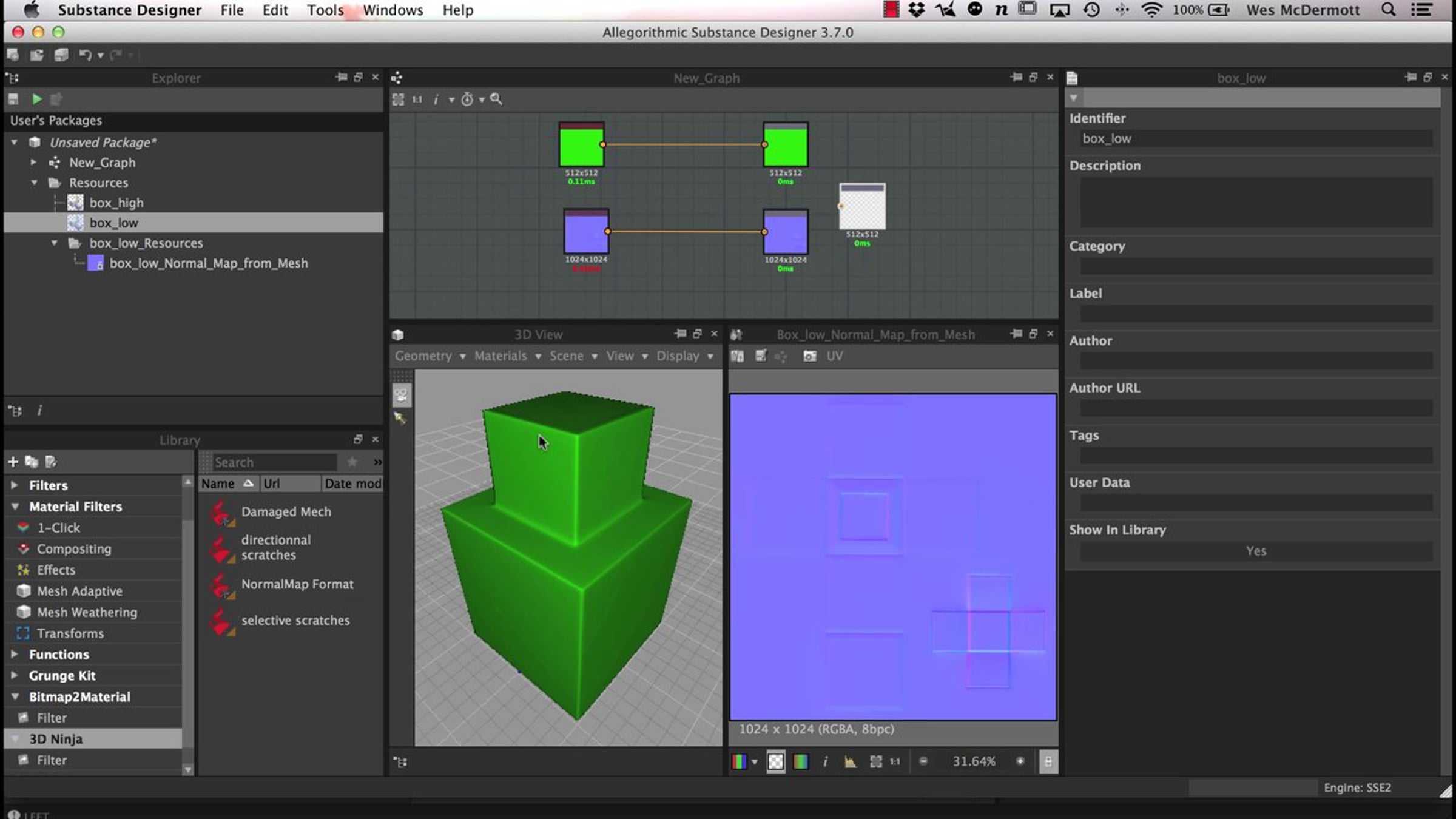Screen dimensions: 1456x819
Task: Click the zoom-out control left of 31.64%
Action: click(x=923, y=761)
